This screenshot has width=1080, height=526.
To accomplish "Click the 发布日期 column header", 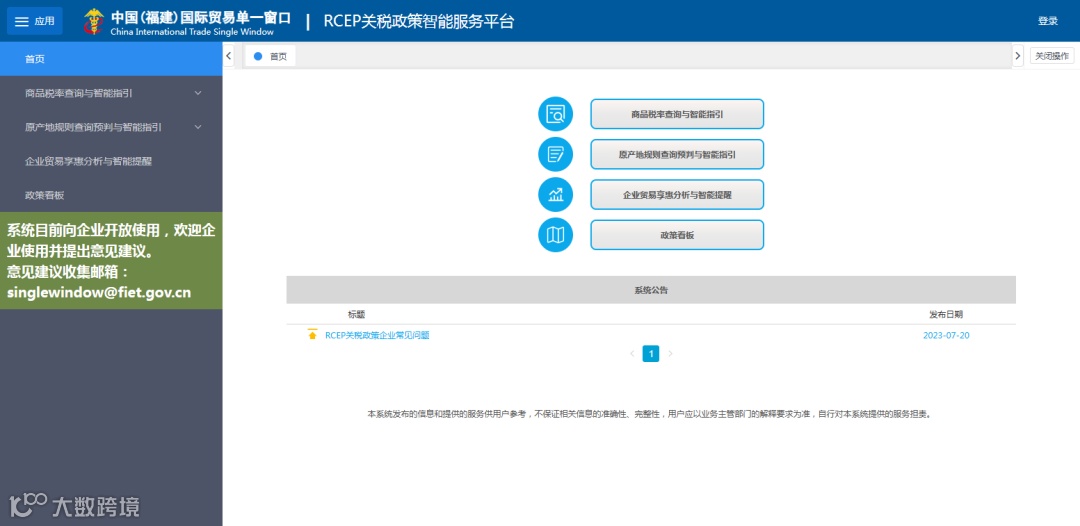I will 946,314.
